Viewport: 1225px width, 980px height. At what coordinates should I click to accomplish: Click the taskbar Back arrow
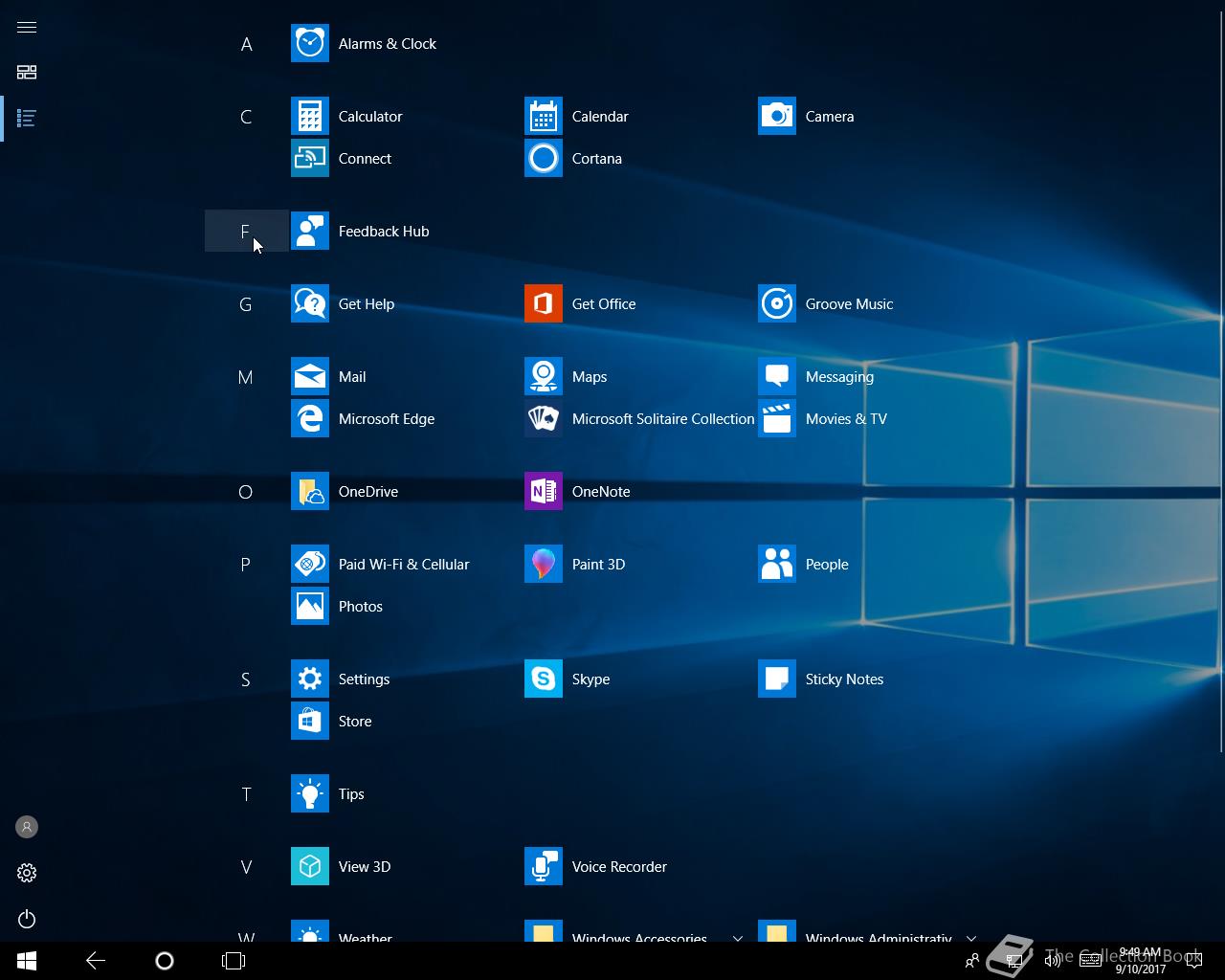tap(96, 961)
